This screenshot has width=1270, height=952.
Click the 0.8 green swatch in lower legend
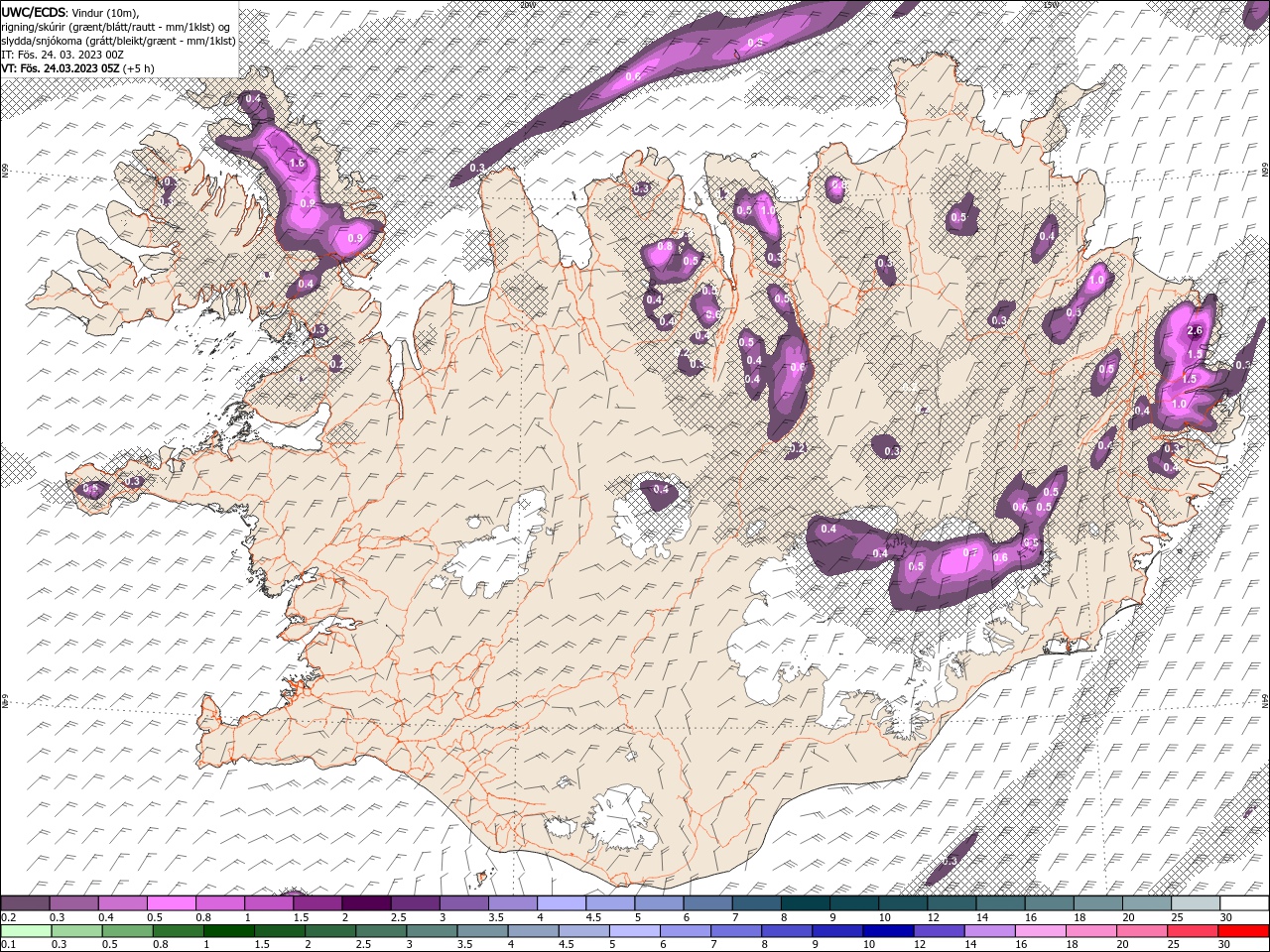click(178, 931)
